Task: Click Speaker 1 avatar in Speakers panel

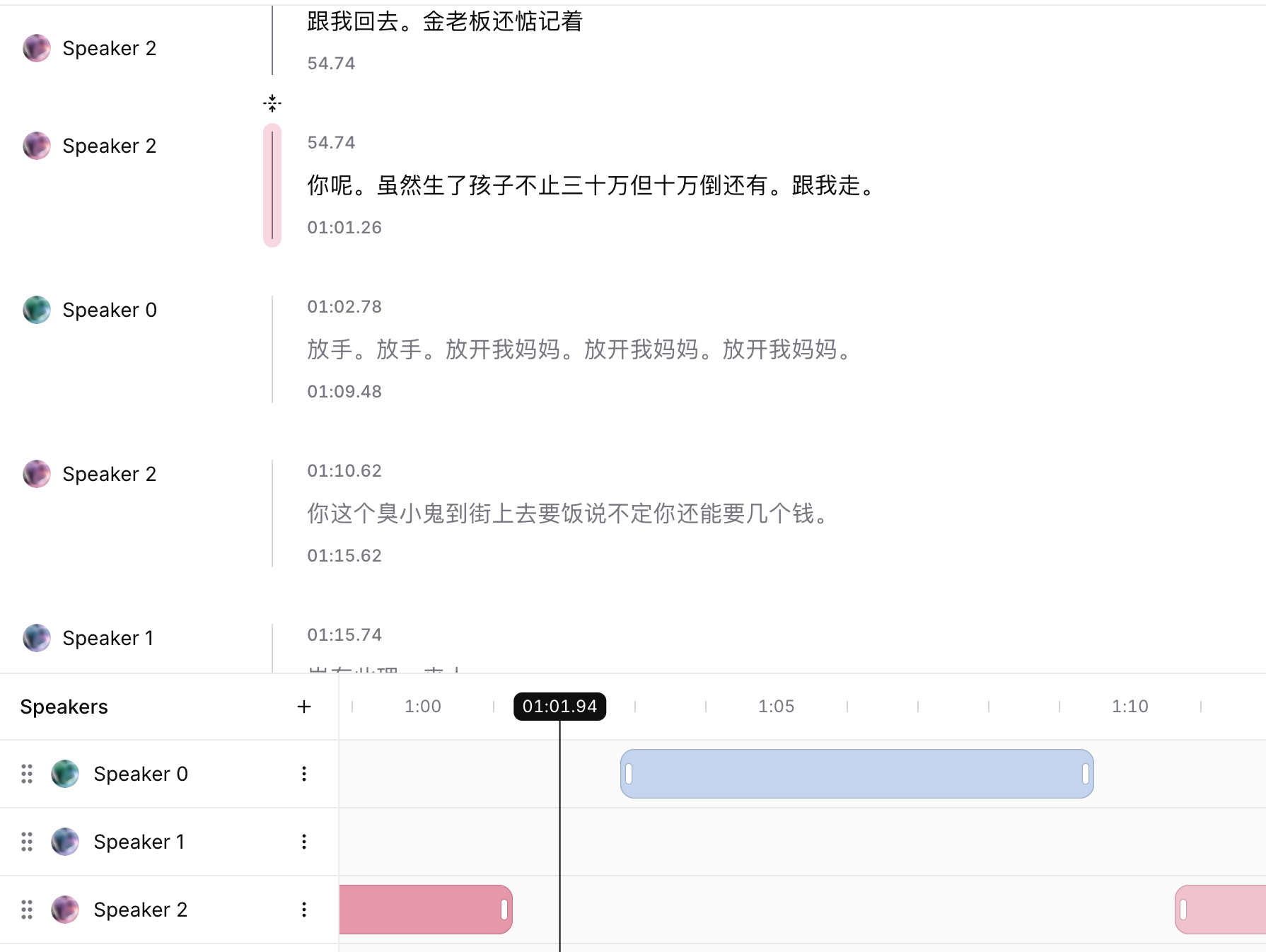Action: (65, 842)
